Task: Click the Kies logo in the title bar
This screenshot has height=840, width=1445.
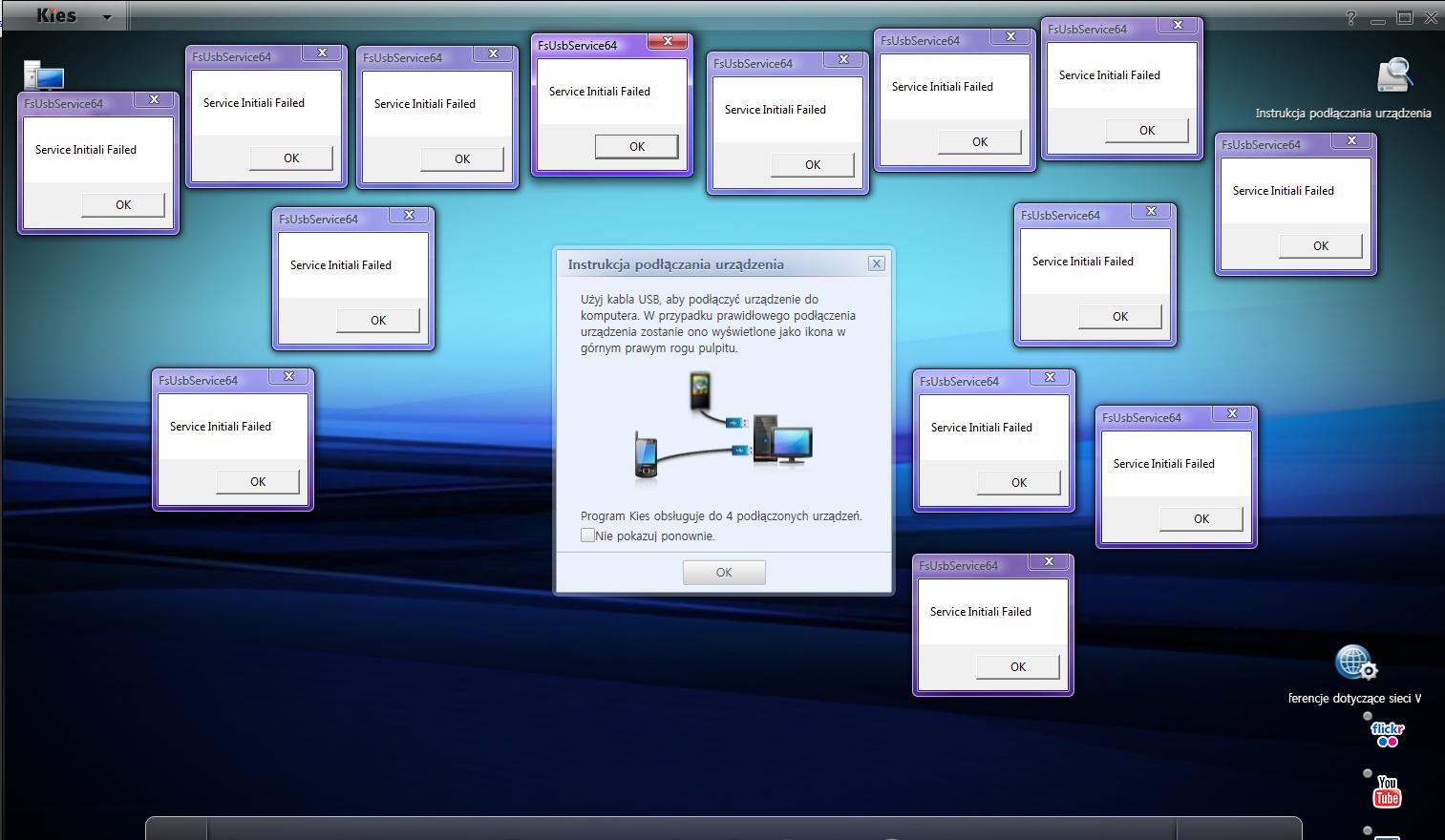Action: 56,15
